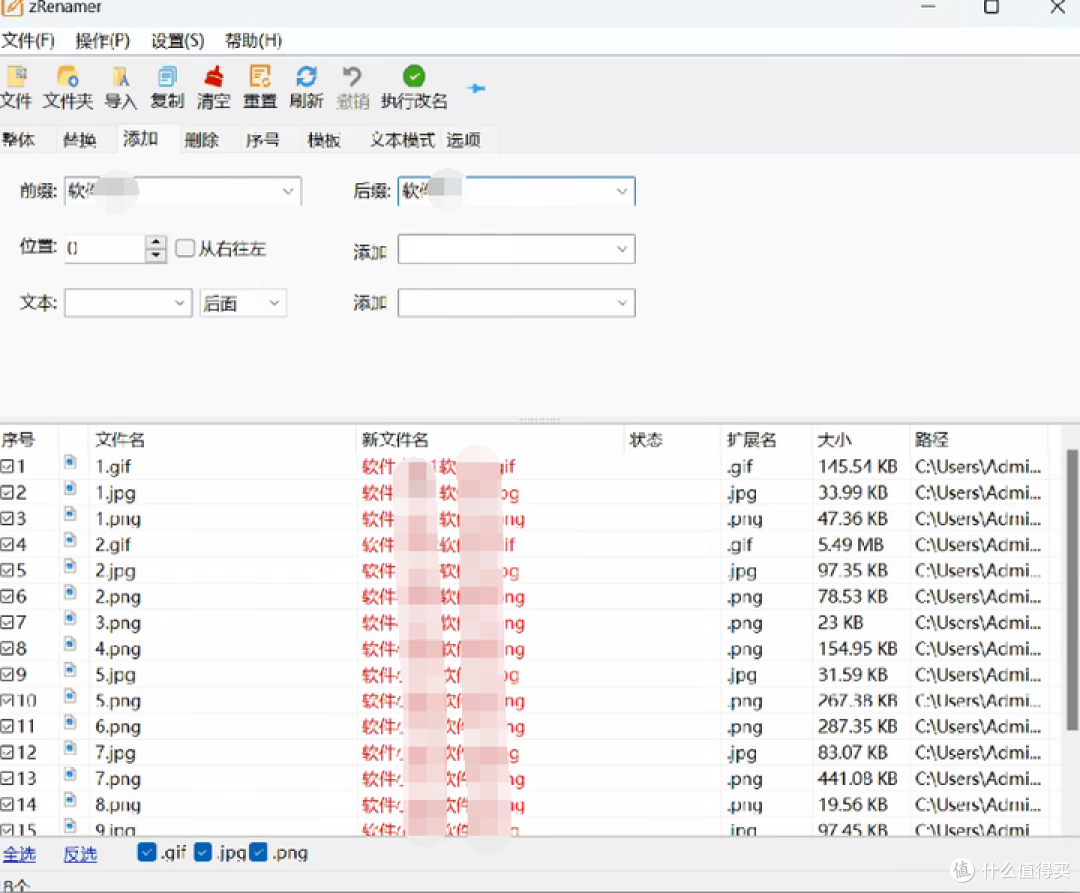Screen dimensions: 1080x893
Task: Sort by the 大小 column header
Action: pos(860,439)
